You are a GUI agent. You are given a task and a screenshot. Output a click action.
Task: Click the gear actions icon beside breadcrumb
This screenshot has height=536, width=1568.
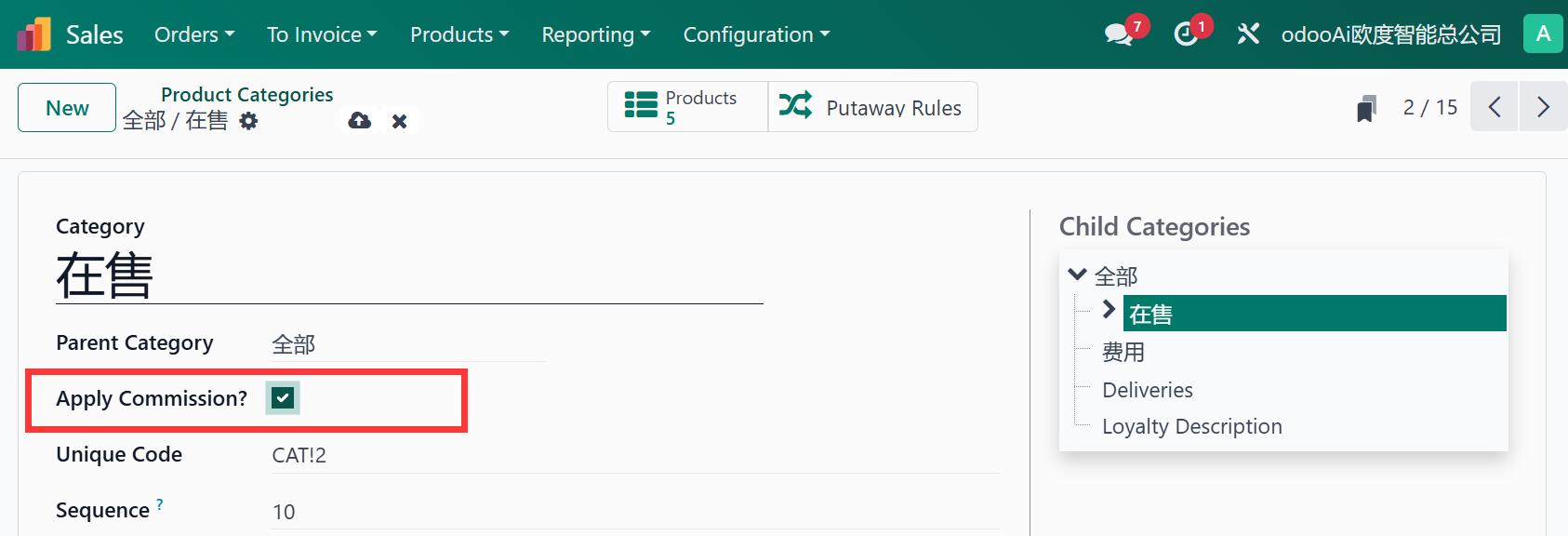(248, 121)
